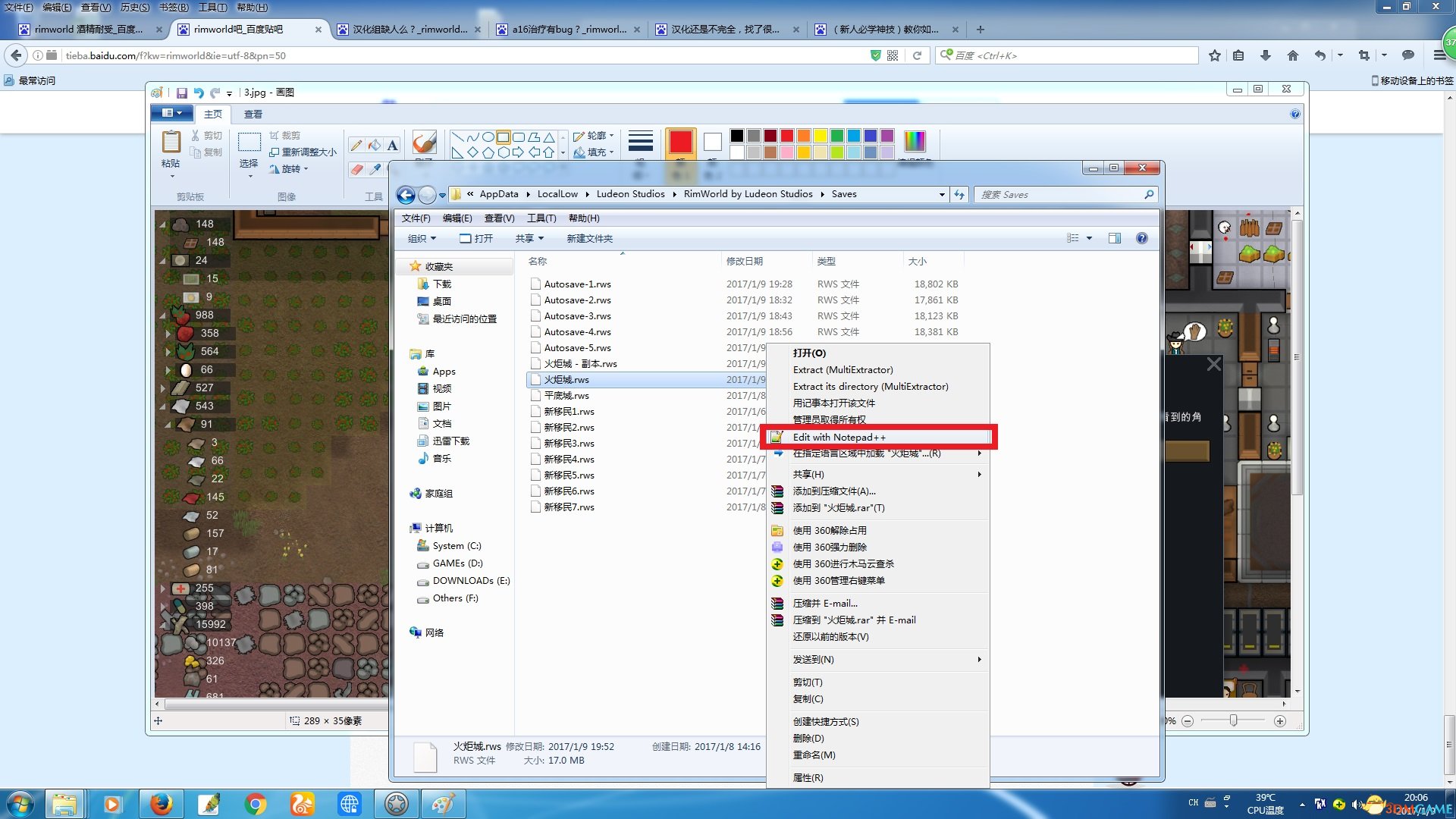
Task: Click the Explorer Search Saves field
Action: 1066,195
